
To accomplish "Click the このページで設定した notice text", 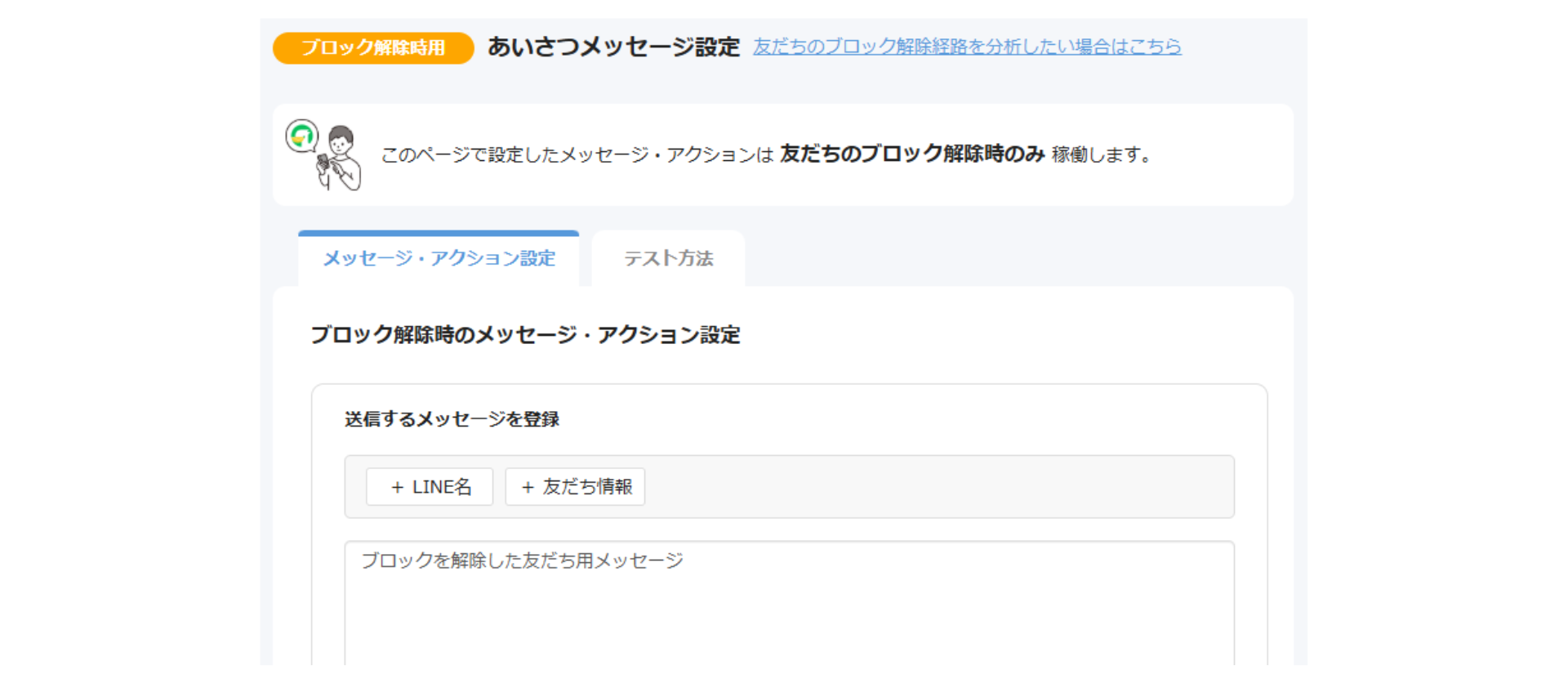I will tap(577, 154).
